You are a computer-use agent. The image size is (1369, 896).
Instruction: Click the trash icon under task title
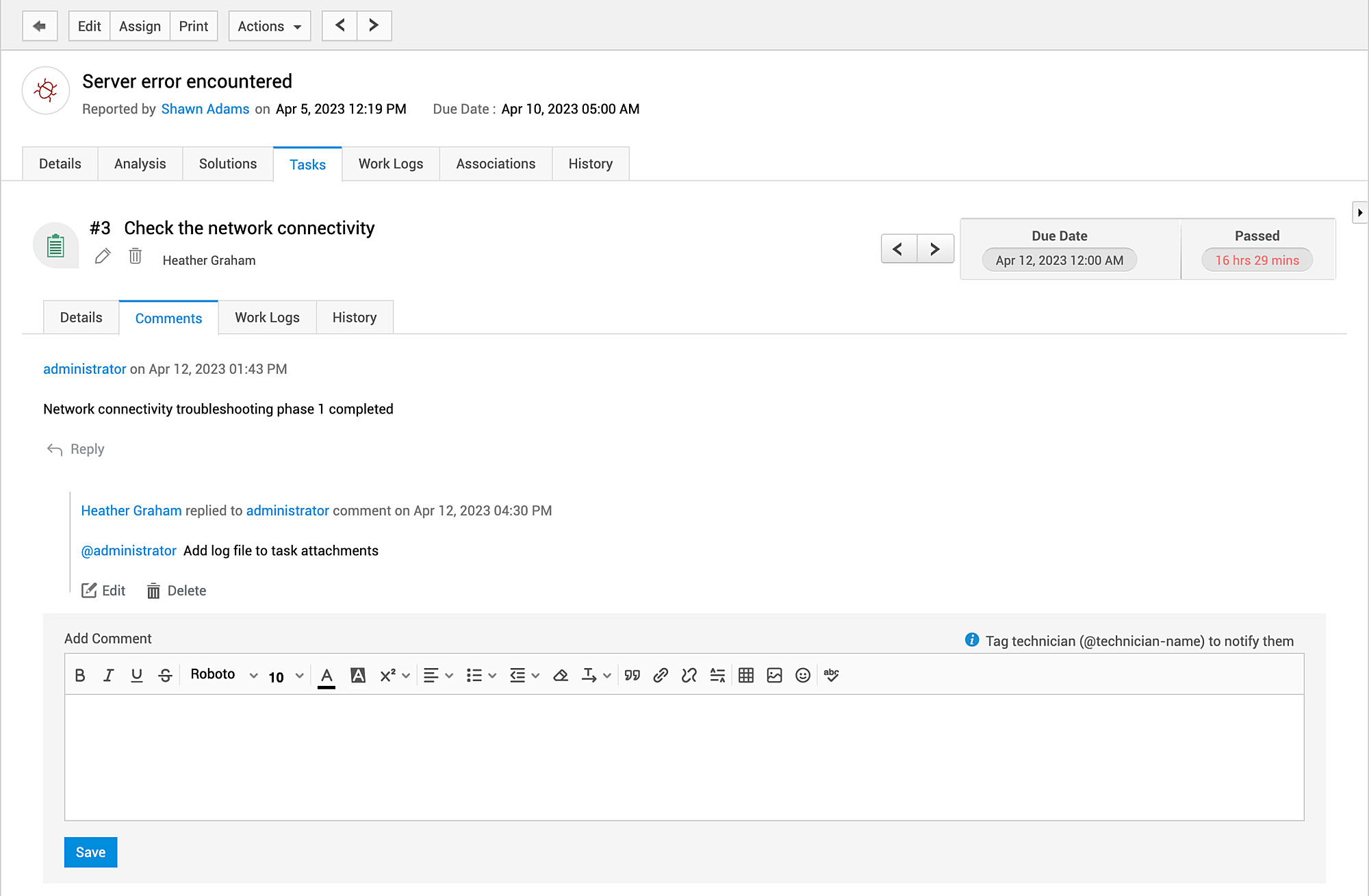point(136,256)
